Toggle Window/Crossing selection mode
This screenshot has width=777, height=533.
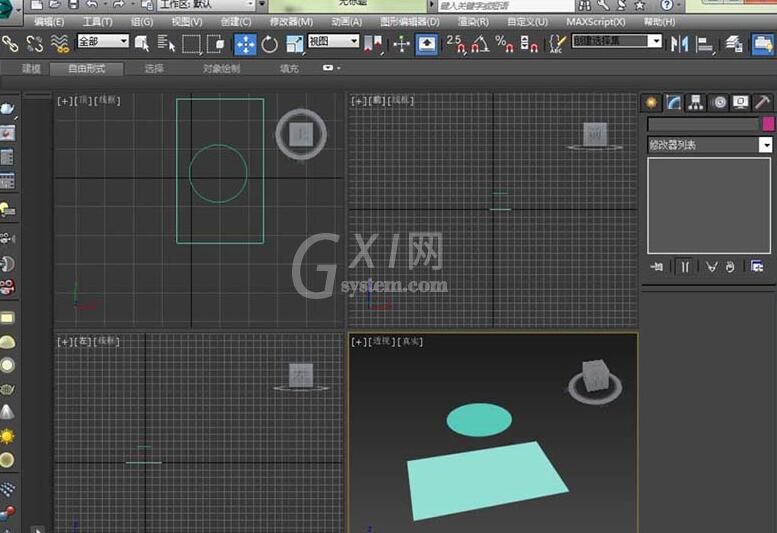tap(216, 44)
